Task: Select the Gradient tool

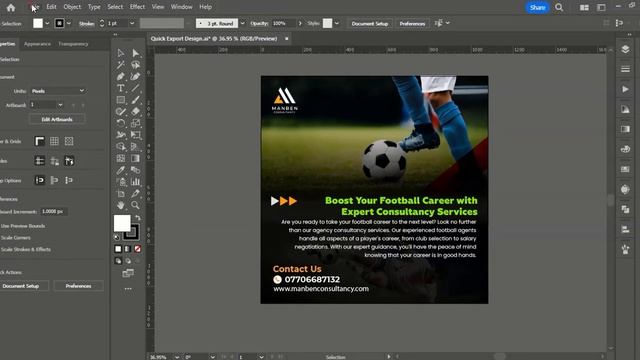Action: (x=136, y=158)
